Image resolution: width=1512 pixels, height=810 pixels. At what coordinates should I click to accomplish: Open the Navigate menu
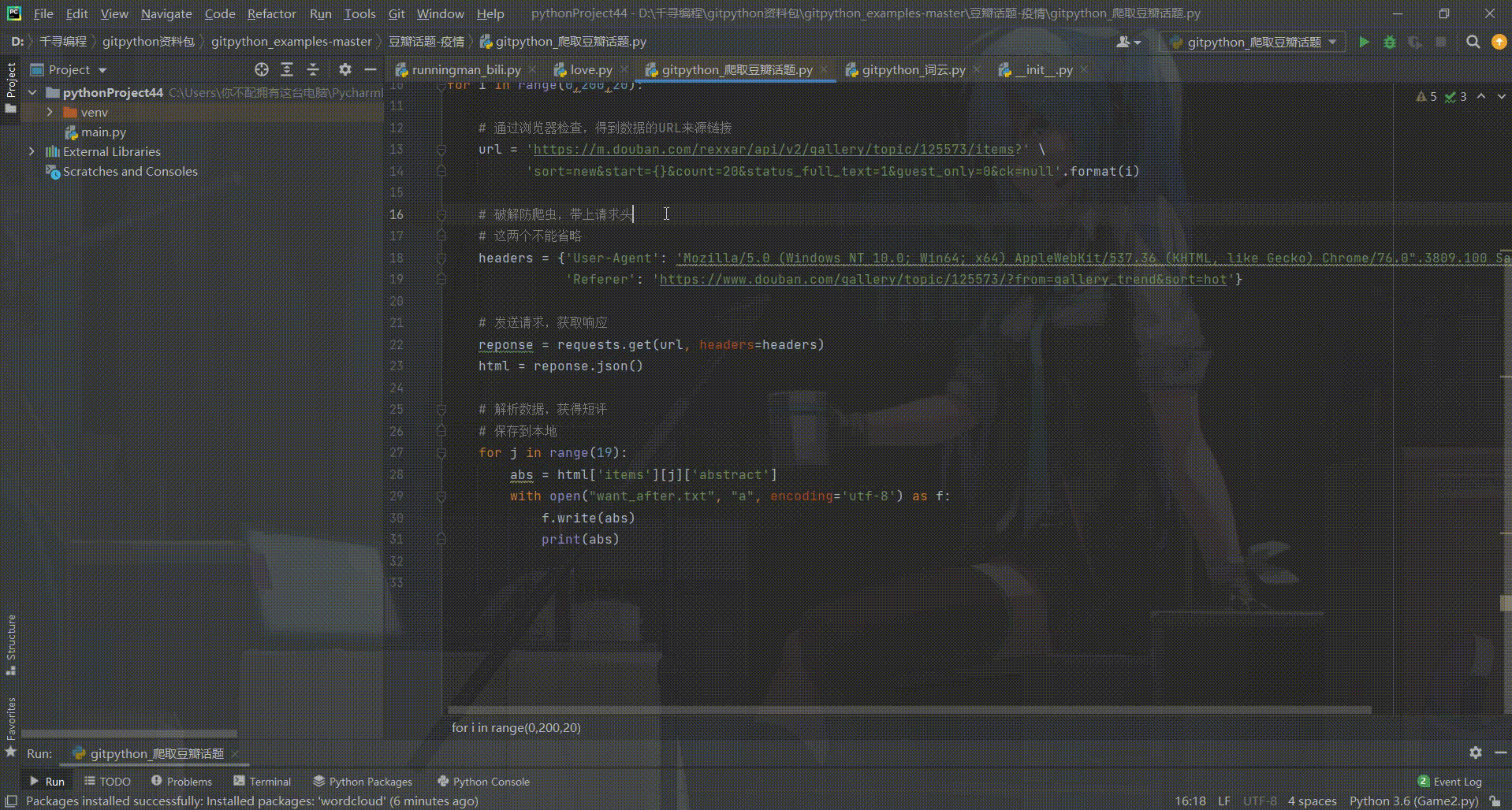pyautogui.click(x=166, y=13)
